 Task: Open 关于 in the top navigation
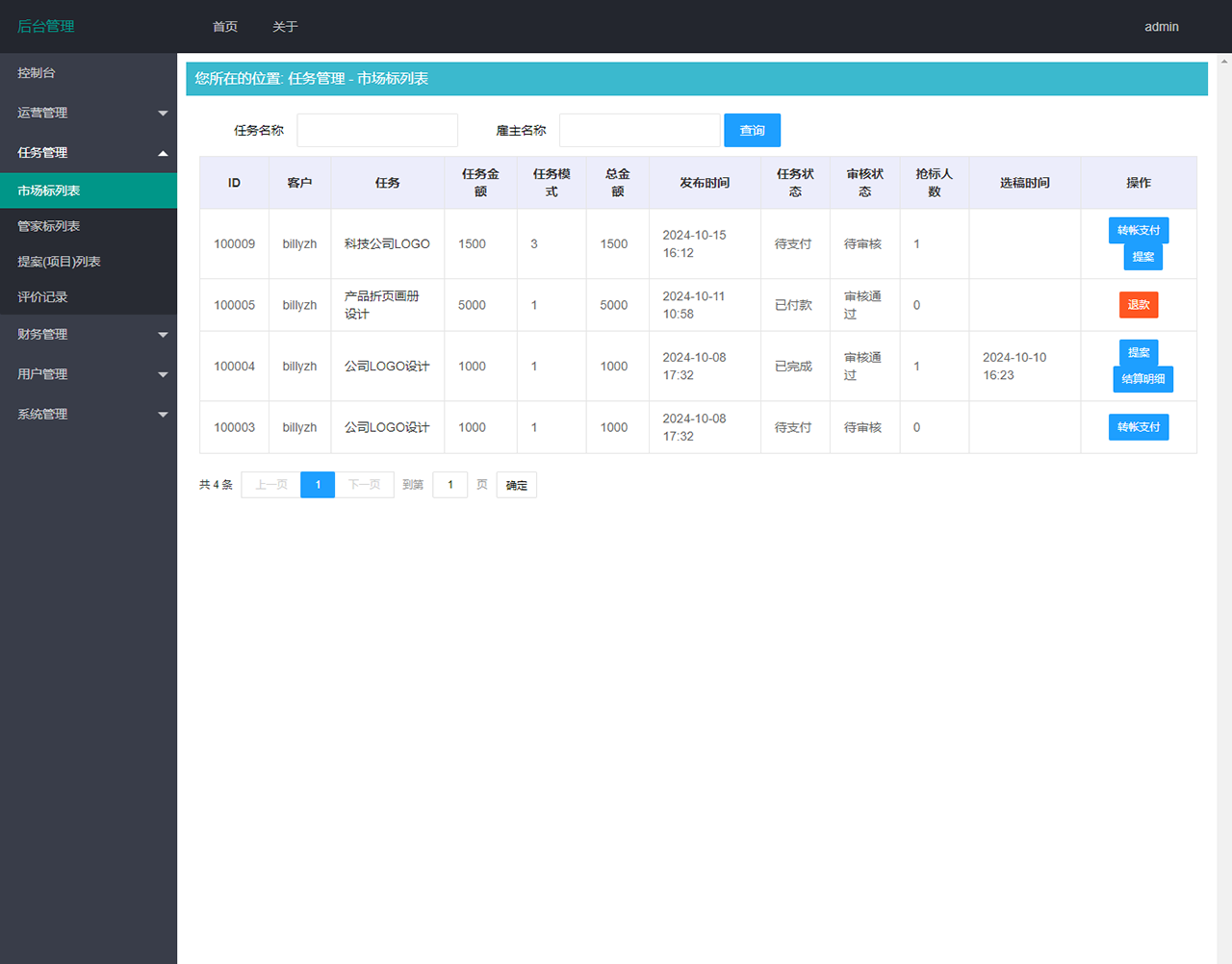pos(285,27)
